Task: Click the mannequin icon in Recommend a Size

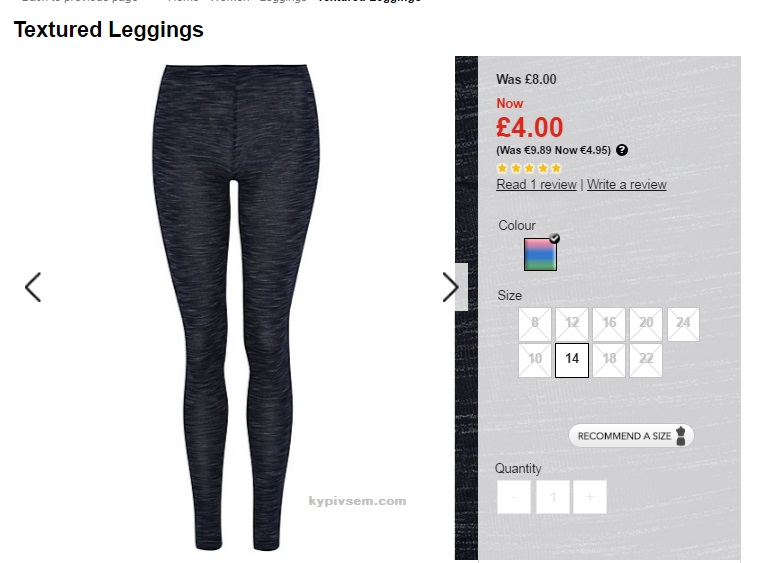Action: (681, 436)
